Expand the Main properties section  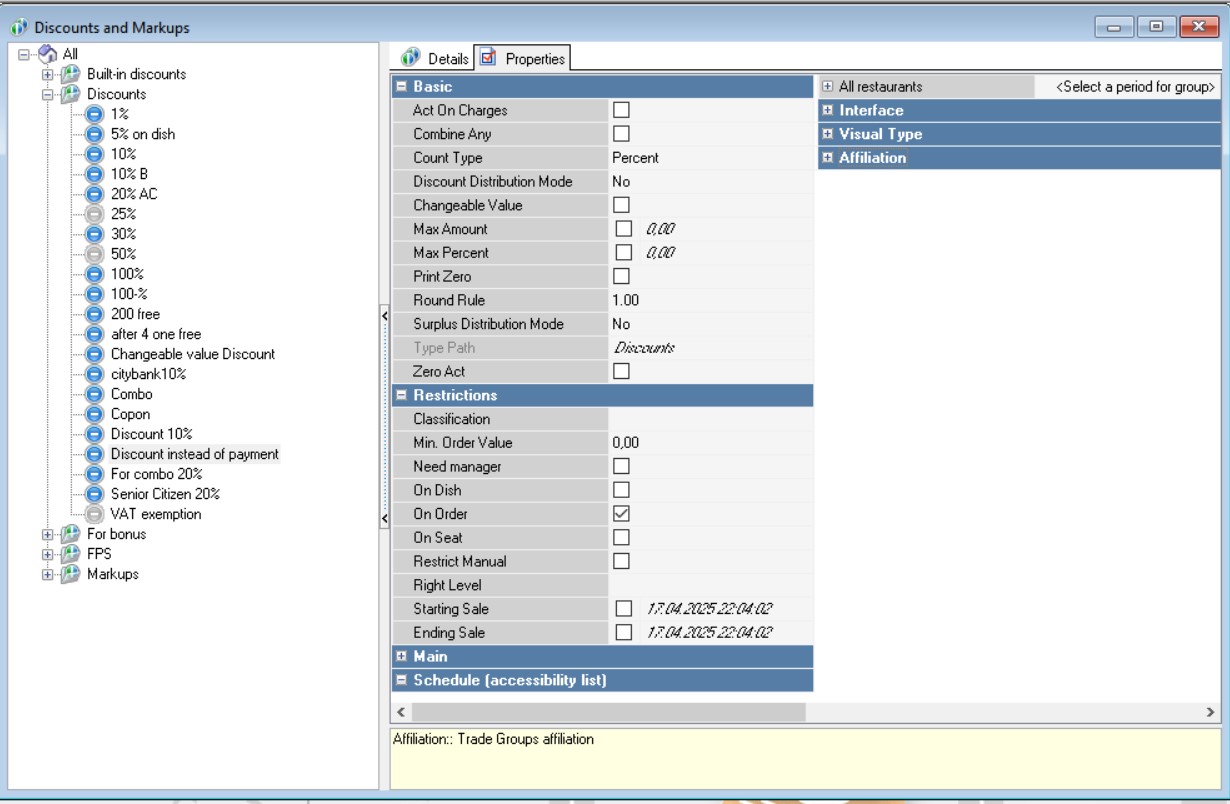(401, 657)
